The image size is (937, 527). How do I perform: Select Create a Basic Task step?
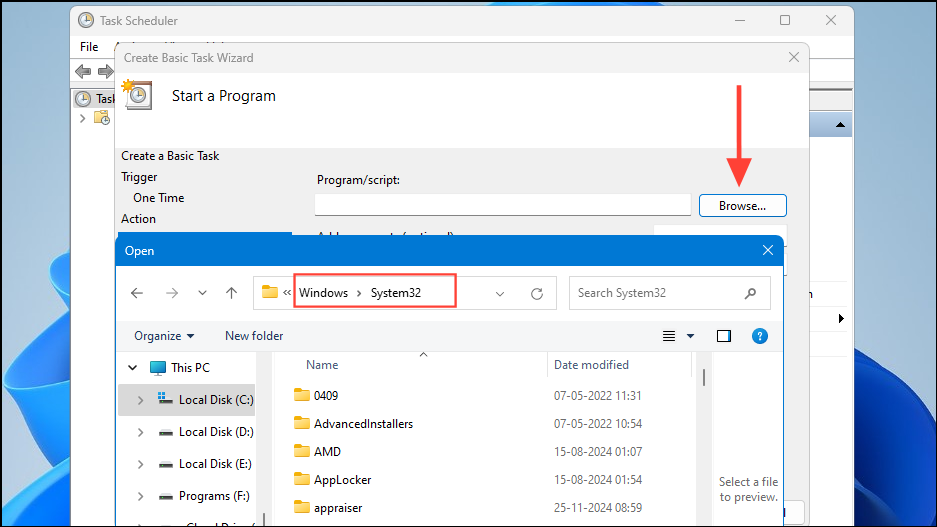coord(170,156)
